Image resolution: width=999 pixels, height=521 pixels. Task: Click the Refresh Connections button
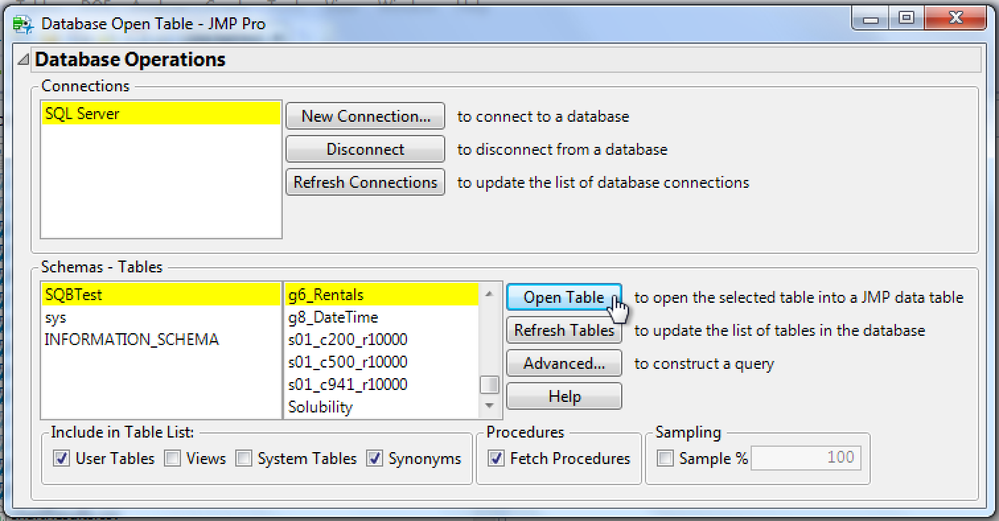365,183
